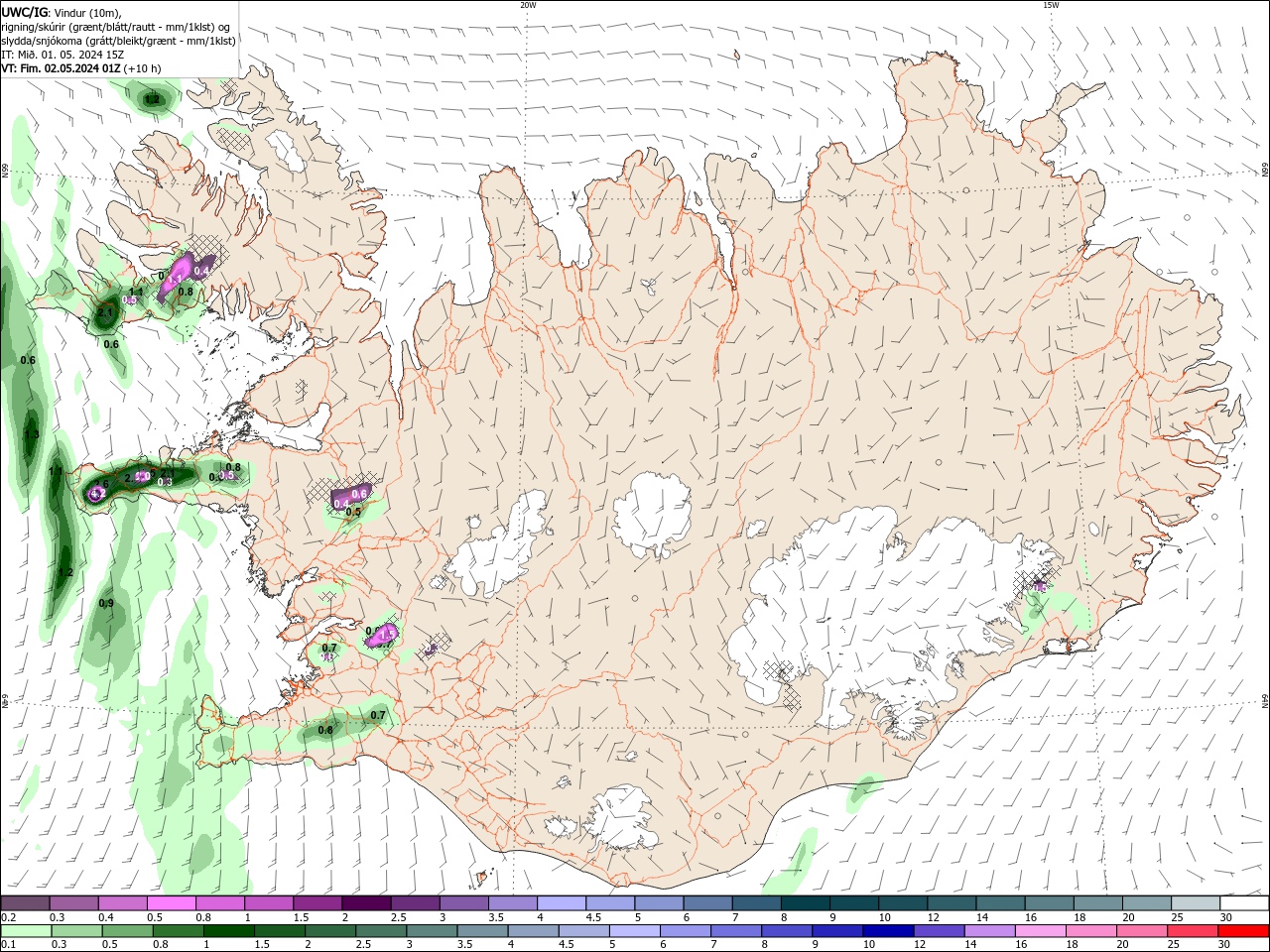Viewport: 1270px width, 952px height.
Task: Select the 25 swatch in the lower rain scale
Action: click(1194, 931)
